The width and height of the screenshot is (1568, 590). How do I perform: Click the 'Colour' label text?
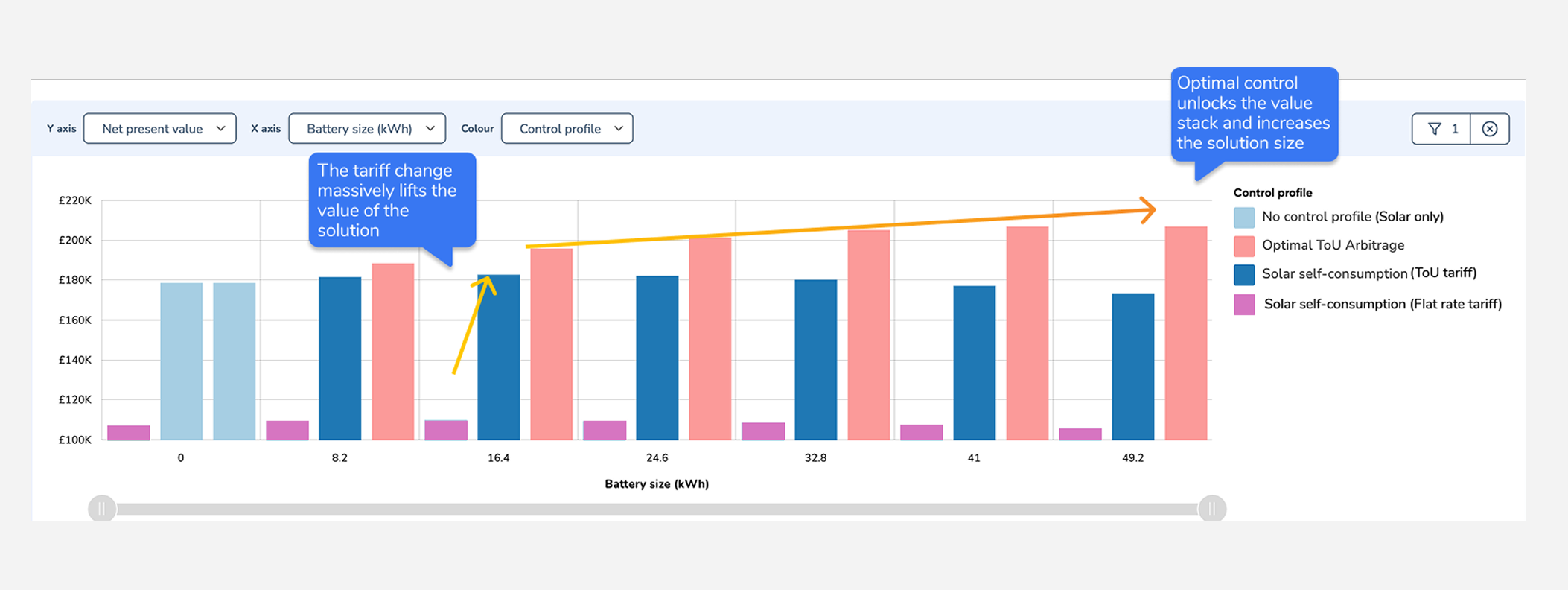(477, 128)
